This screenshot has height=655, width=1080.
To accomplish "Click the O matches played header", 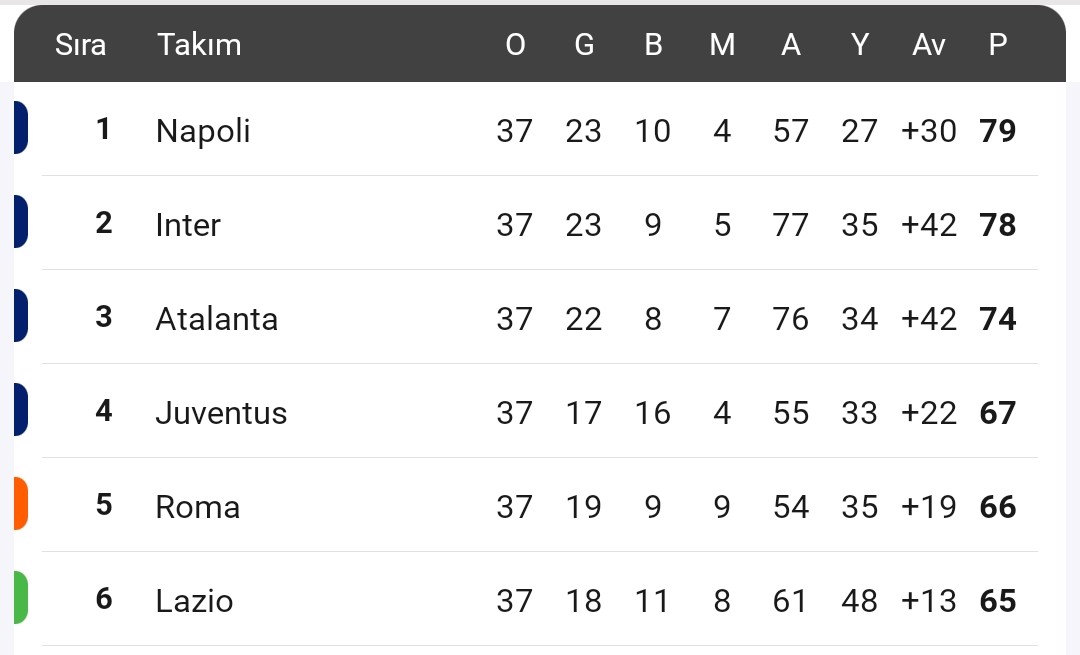I will pos(515,45).
